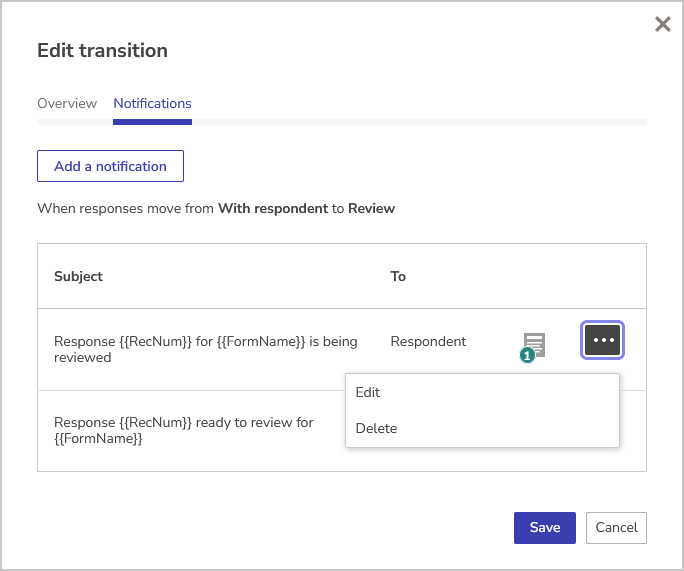The width and height of the screenshot is (684, 571).
Task: Click Add a notification button
Action: [x=110, y=166]
